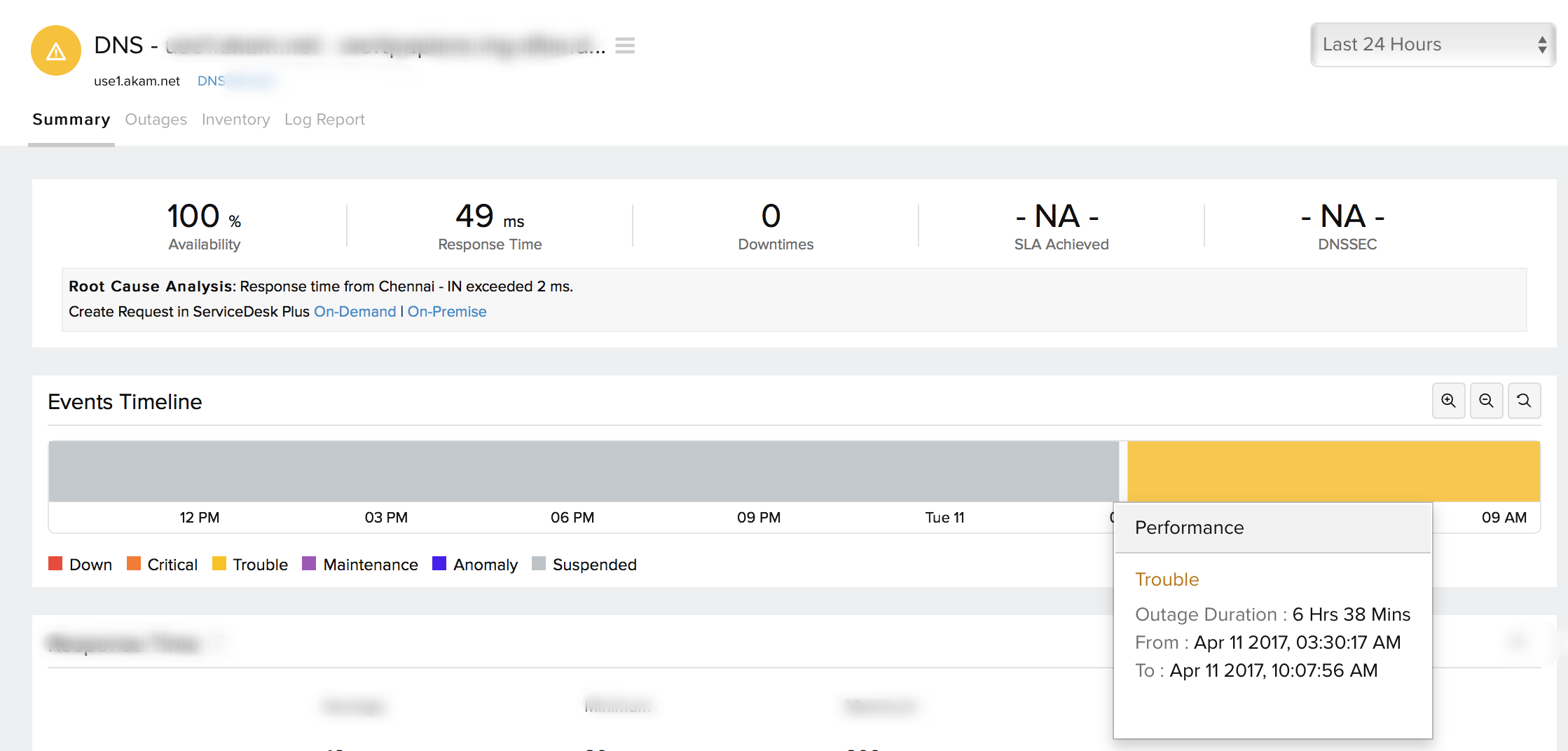Click the red Down legend icon

pyautogui.click(x=55, y=564)
